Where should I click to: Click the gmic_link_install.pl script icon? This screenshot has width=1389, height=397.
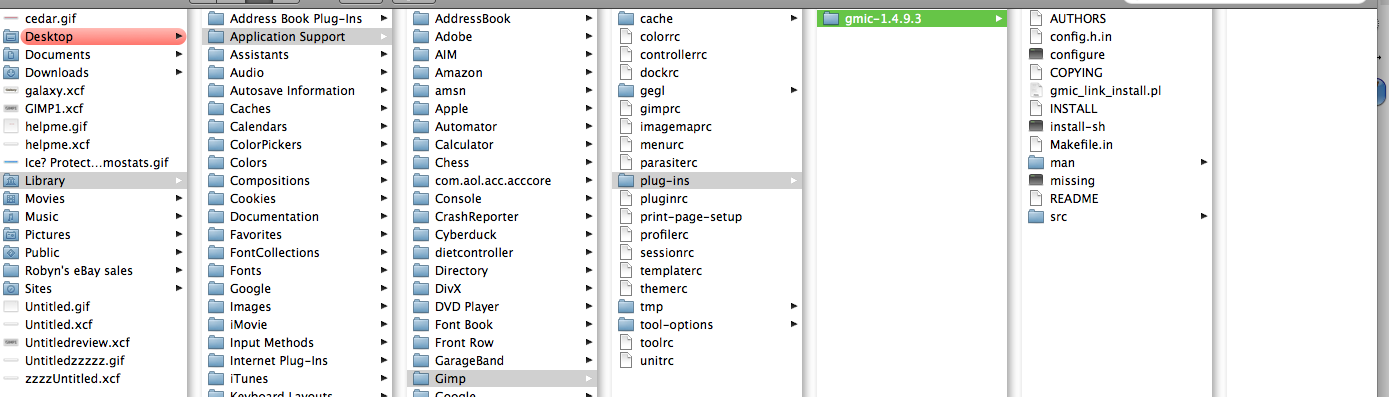click(1036, 91)
